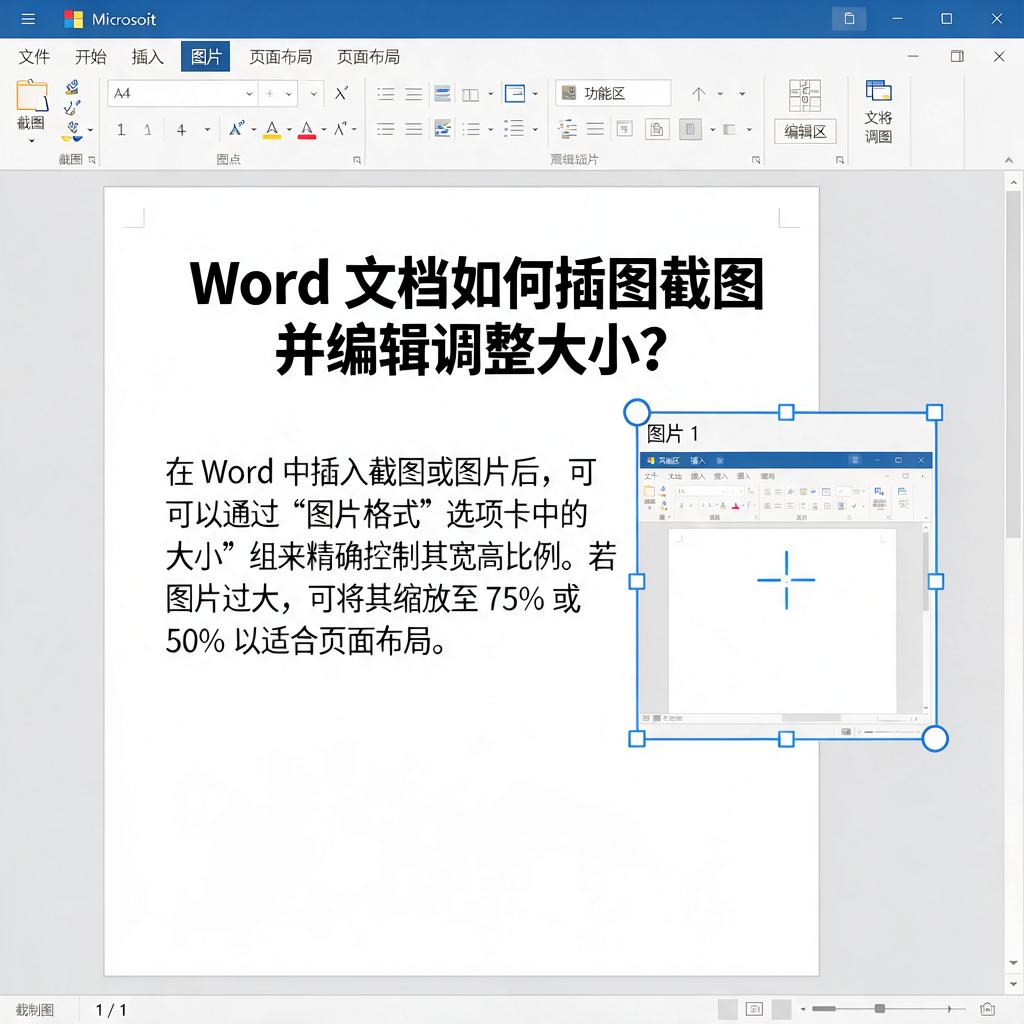
Task: Click the blue A text effects icon
Action: pos(236,129)
